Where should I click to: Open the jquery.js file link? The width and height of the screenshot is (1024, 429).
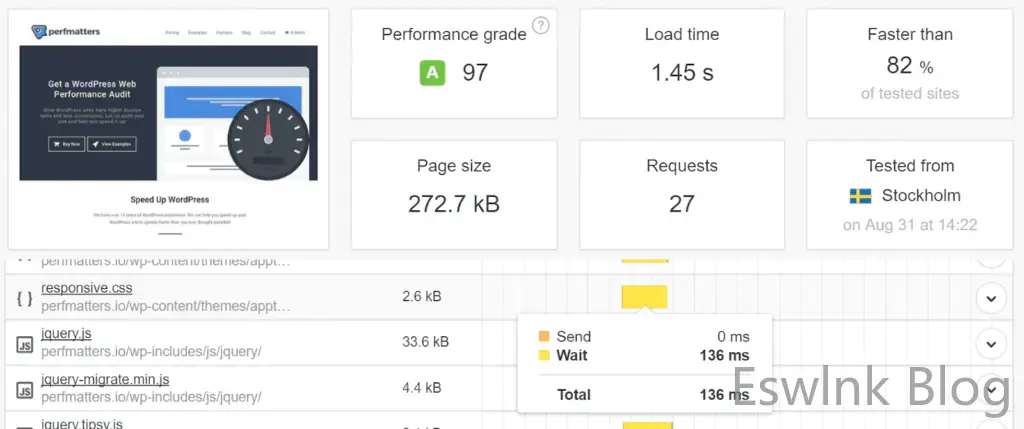[66, 334]
